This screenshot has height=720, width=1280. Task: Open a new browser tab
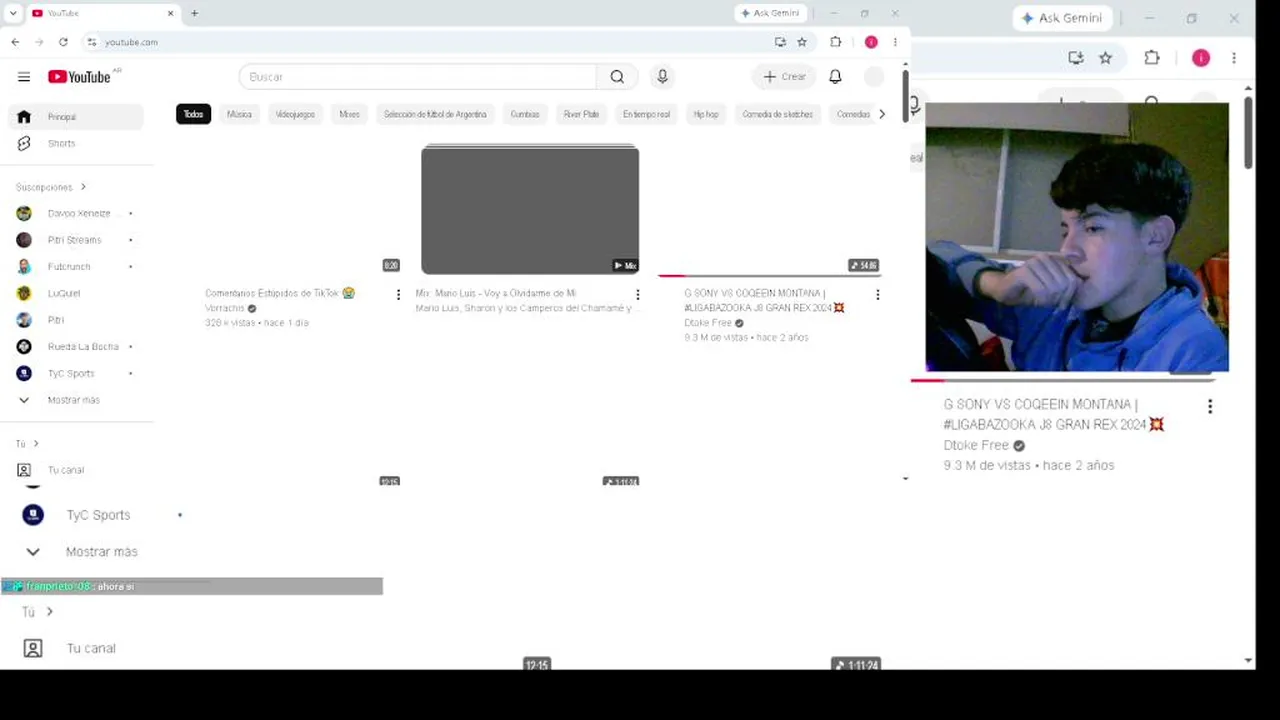pos(194,13)
